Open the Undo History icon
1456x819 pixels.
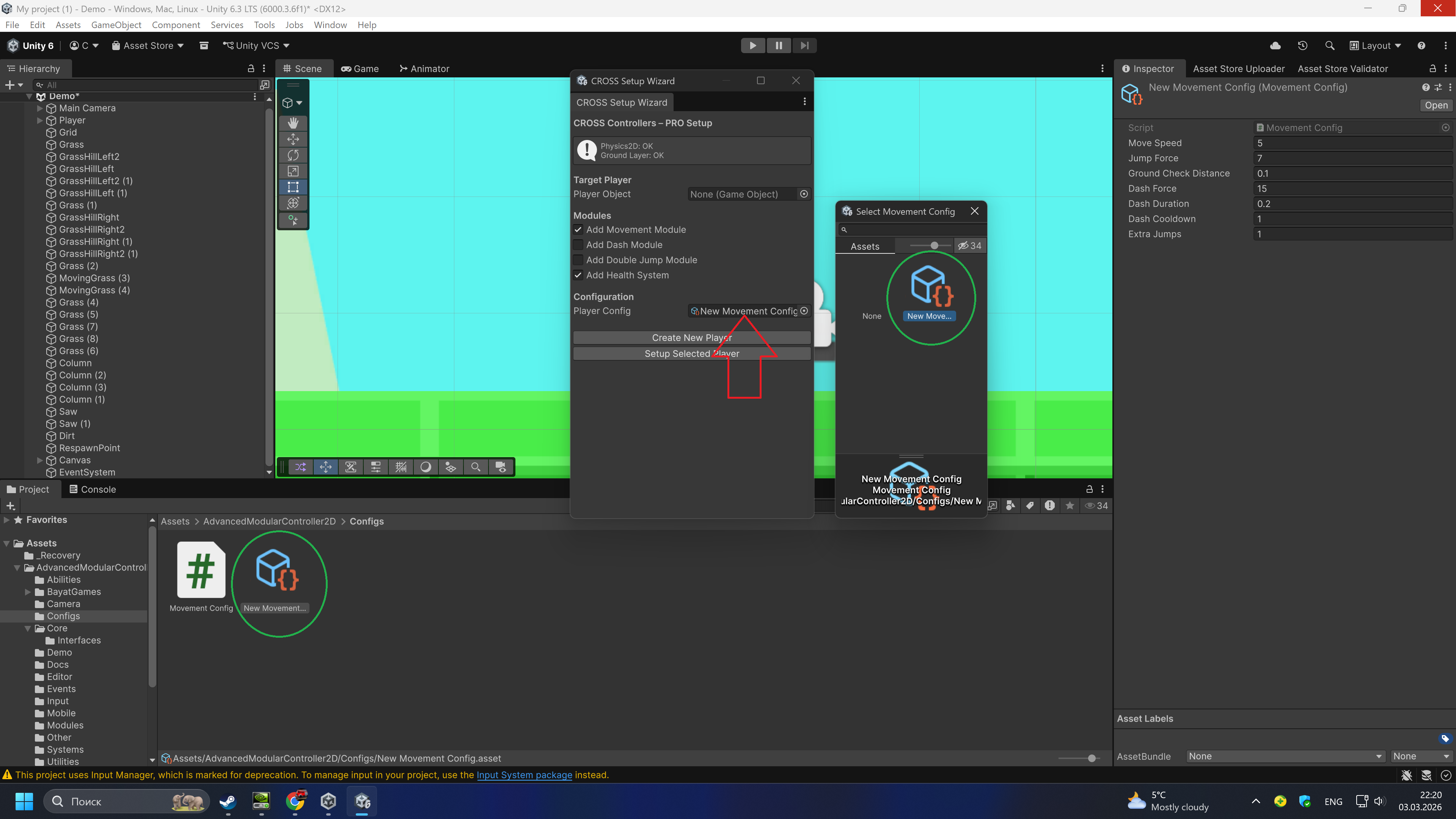(x=1302, y=45)
